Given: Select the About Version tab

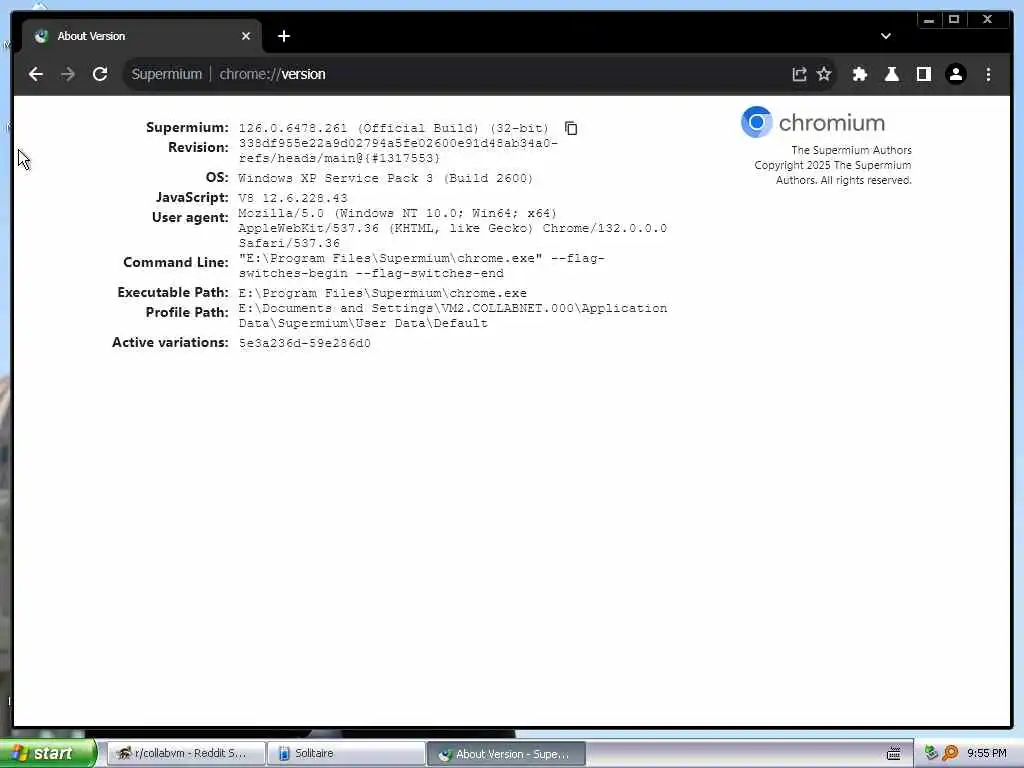Looking at the screenshot, I should point(142,37).
